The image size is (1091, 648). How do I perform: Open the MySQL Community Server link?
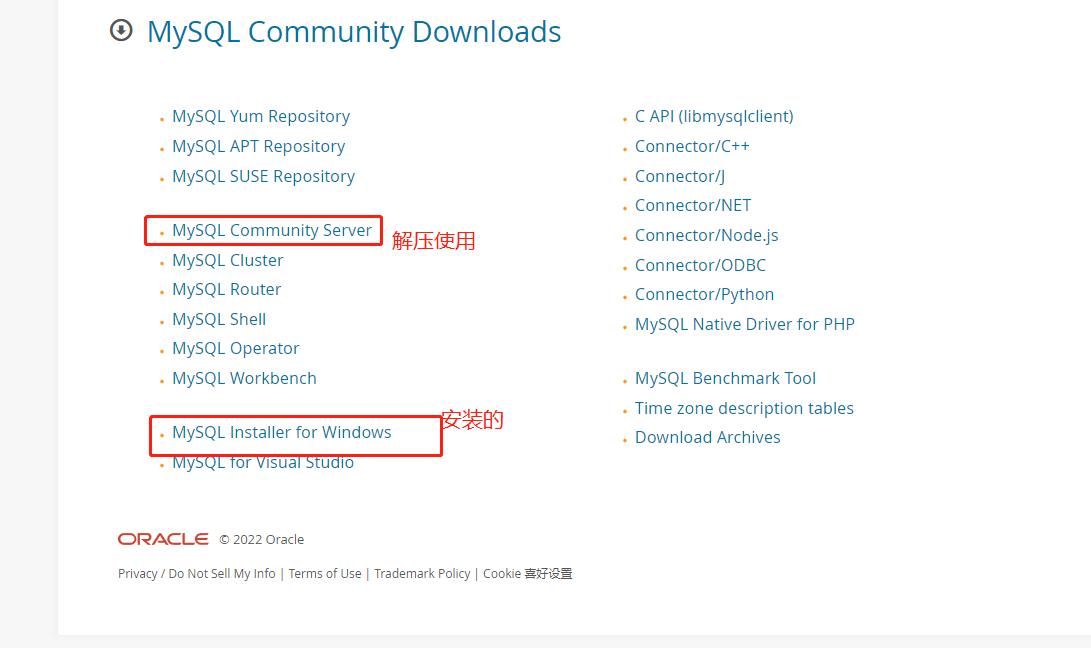272,230
